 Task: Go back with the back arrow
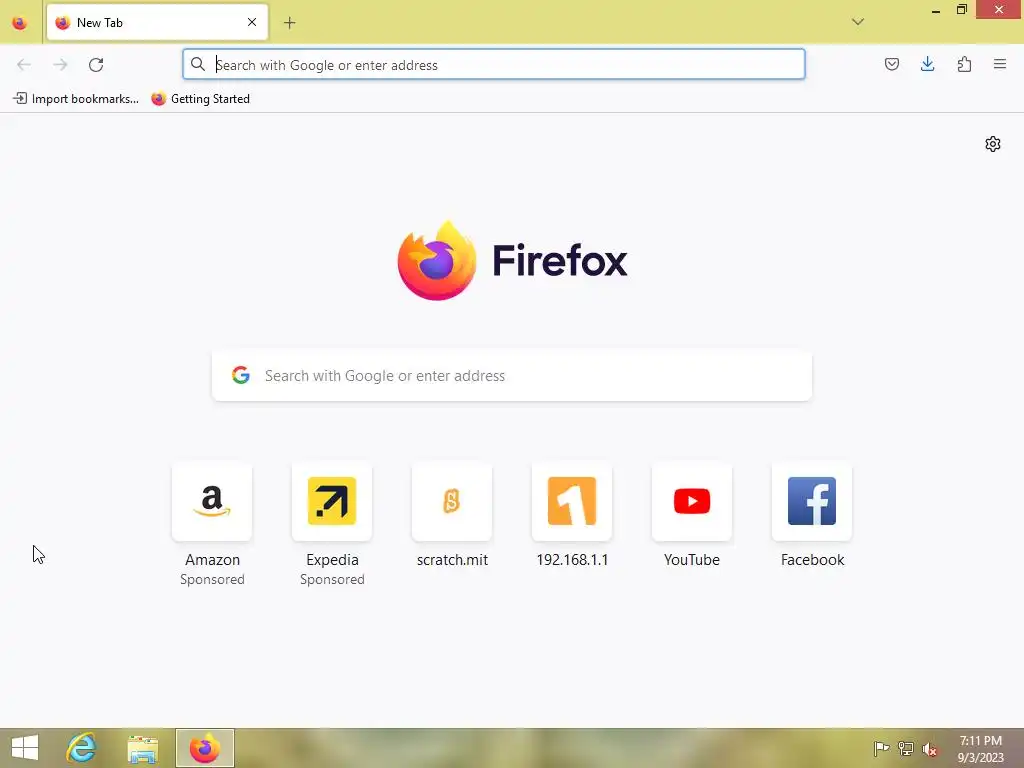click(24, 65)
